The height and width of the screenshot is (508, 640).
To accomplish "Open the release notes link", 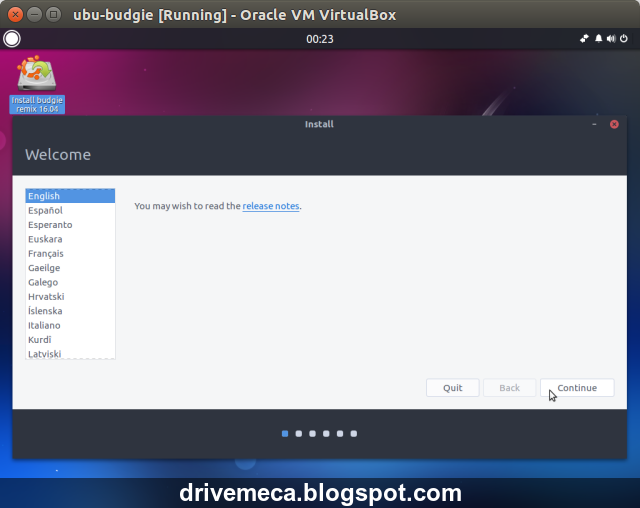I will [271, 206].
